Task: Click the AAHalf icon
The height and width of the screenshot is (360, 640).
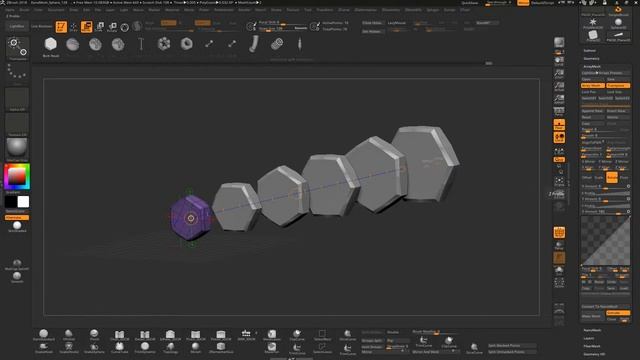Action: click(x=559, y=99)
